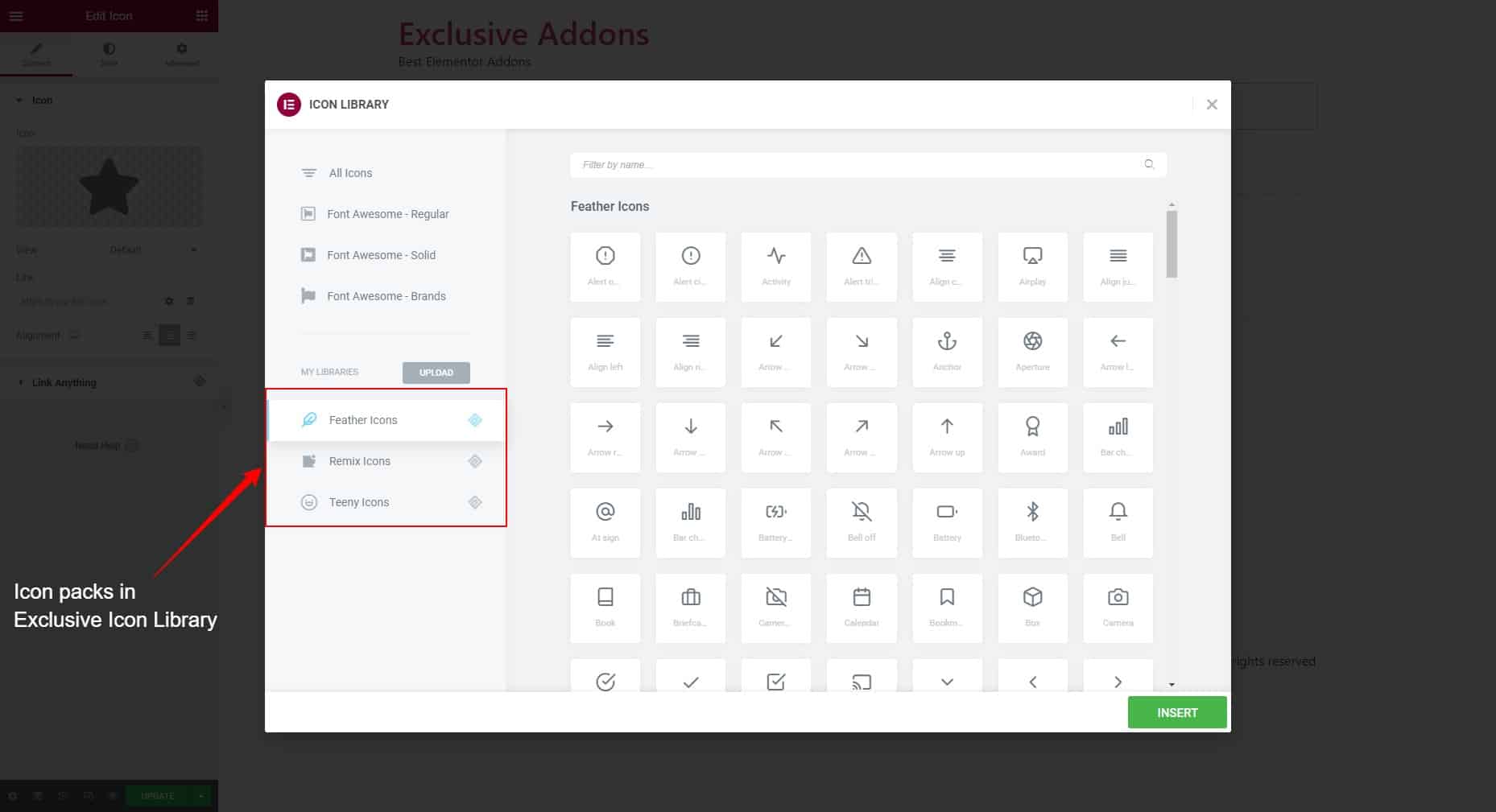
Task: Switch to the Advanced tab in editor panel
Action: [x=182, y=55]
